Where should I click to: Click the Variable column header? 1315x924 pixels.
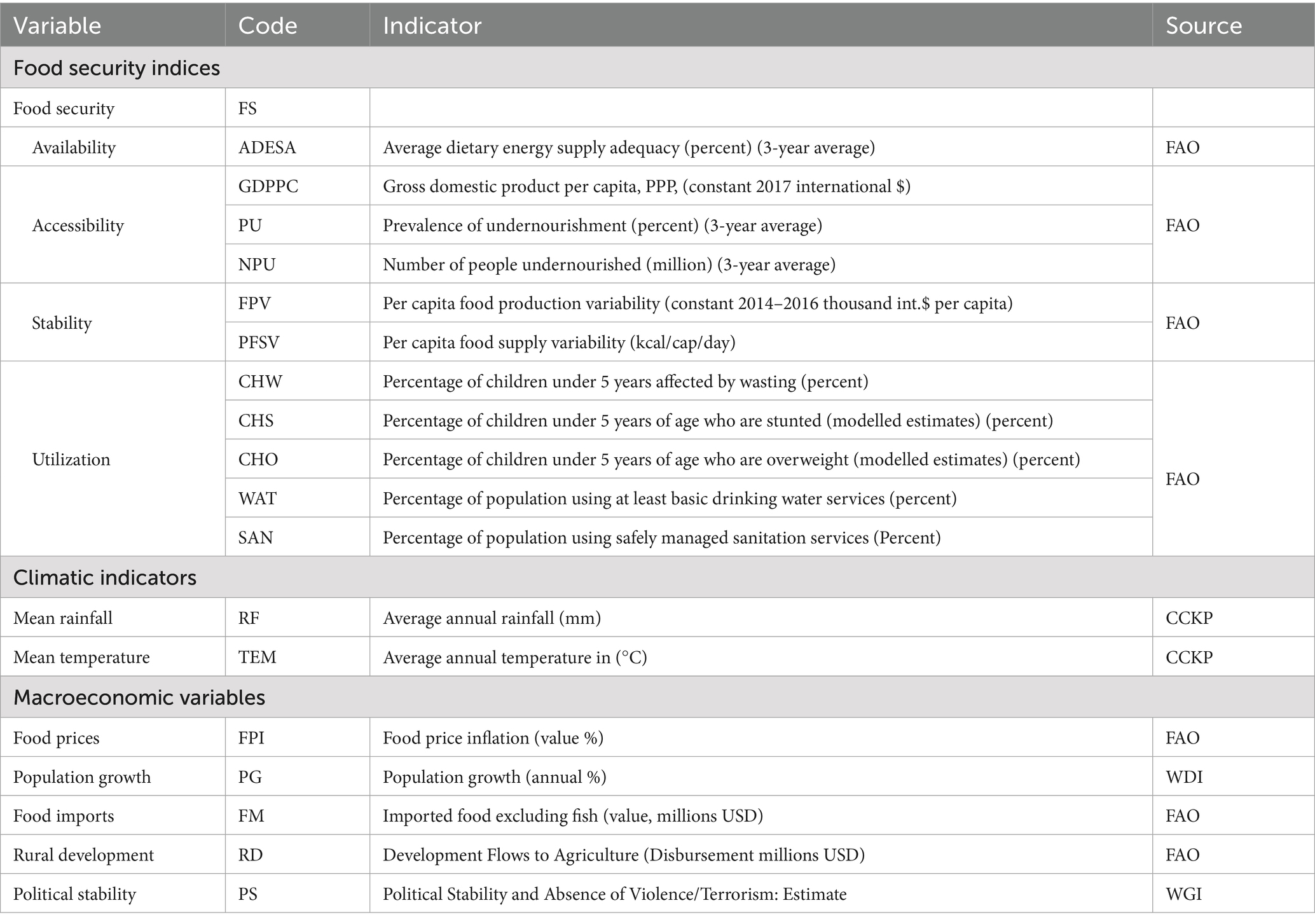coord(57,25)
